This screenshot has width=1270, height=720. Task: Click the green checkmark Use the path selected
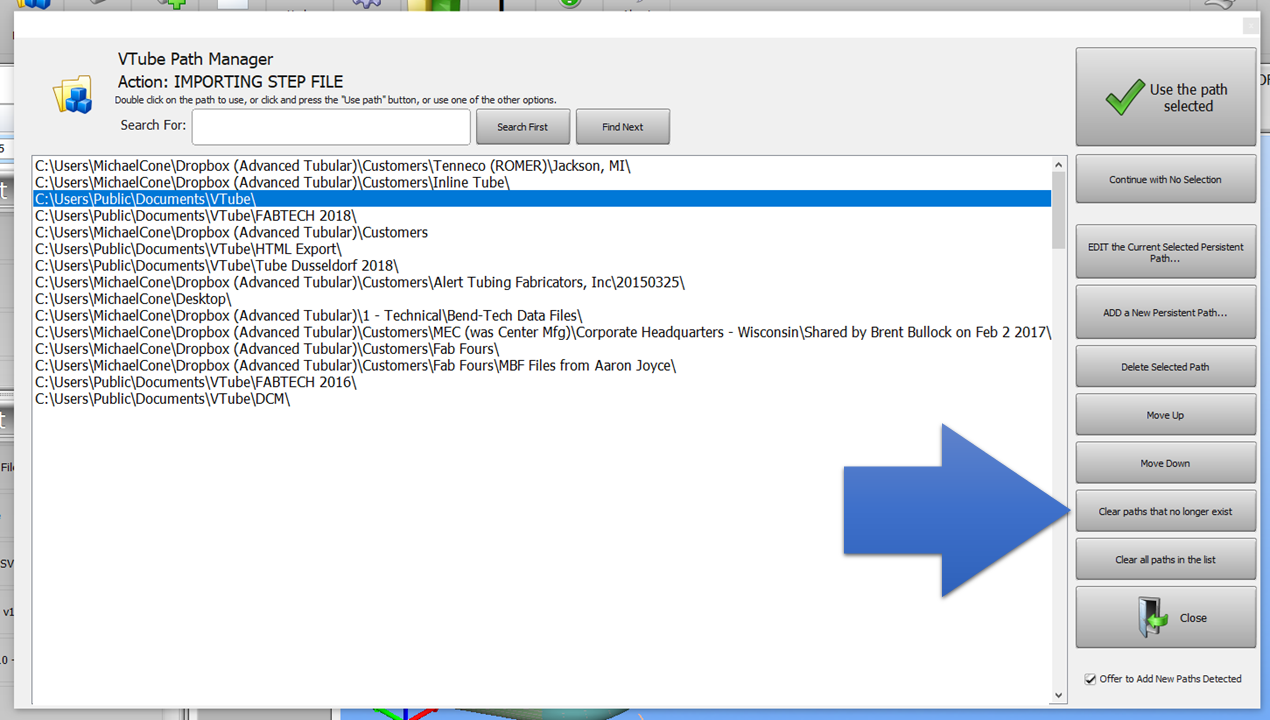pos(1165,97)
